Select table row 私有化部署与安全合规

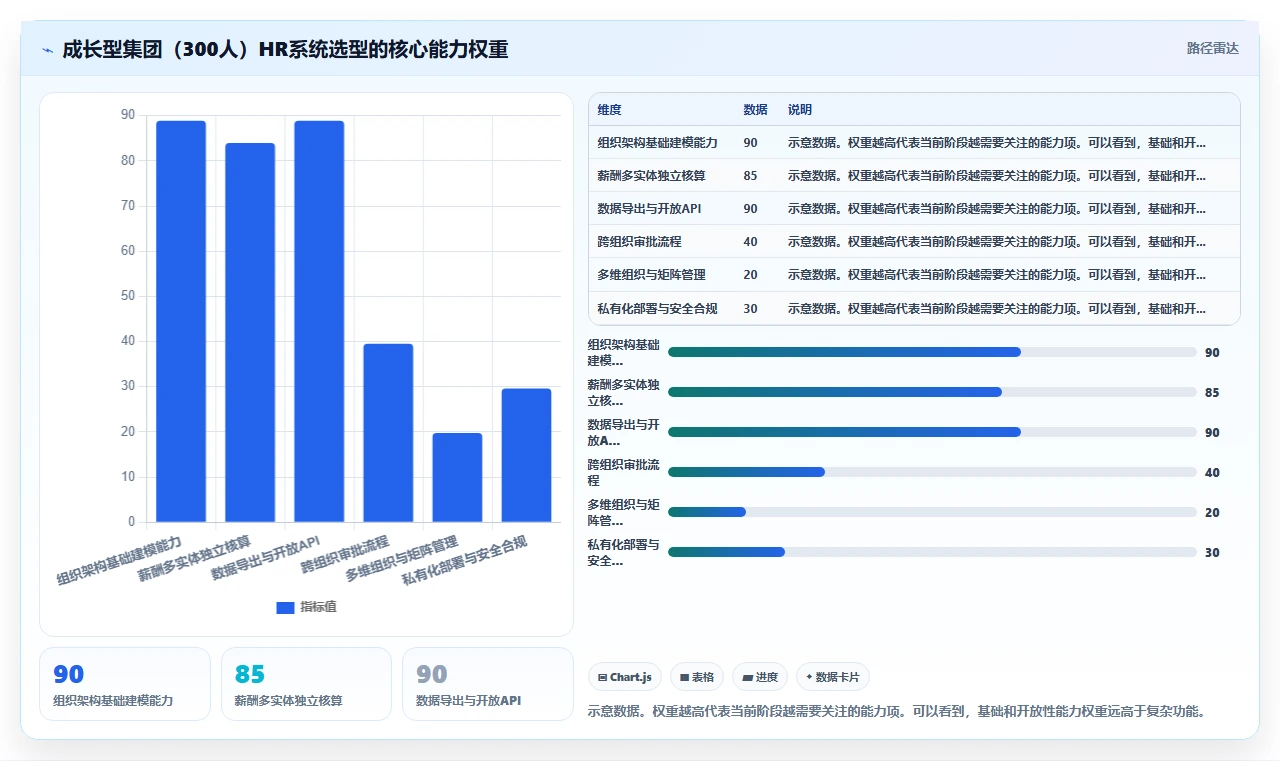[914, 308]
